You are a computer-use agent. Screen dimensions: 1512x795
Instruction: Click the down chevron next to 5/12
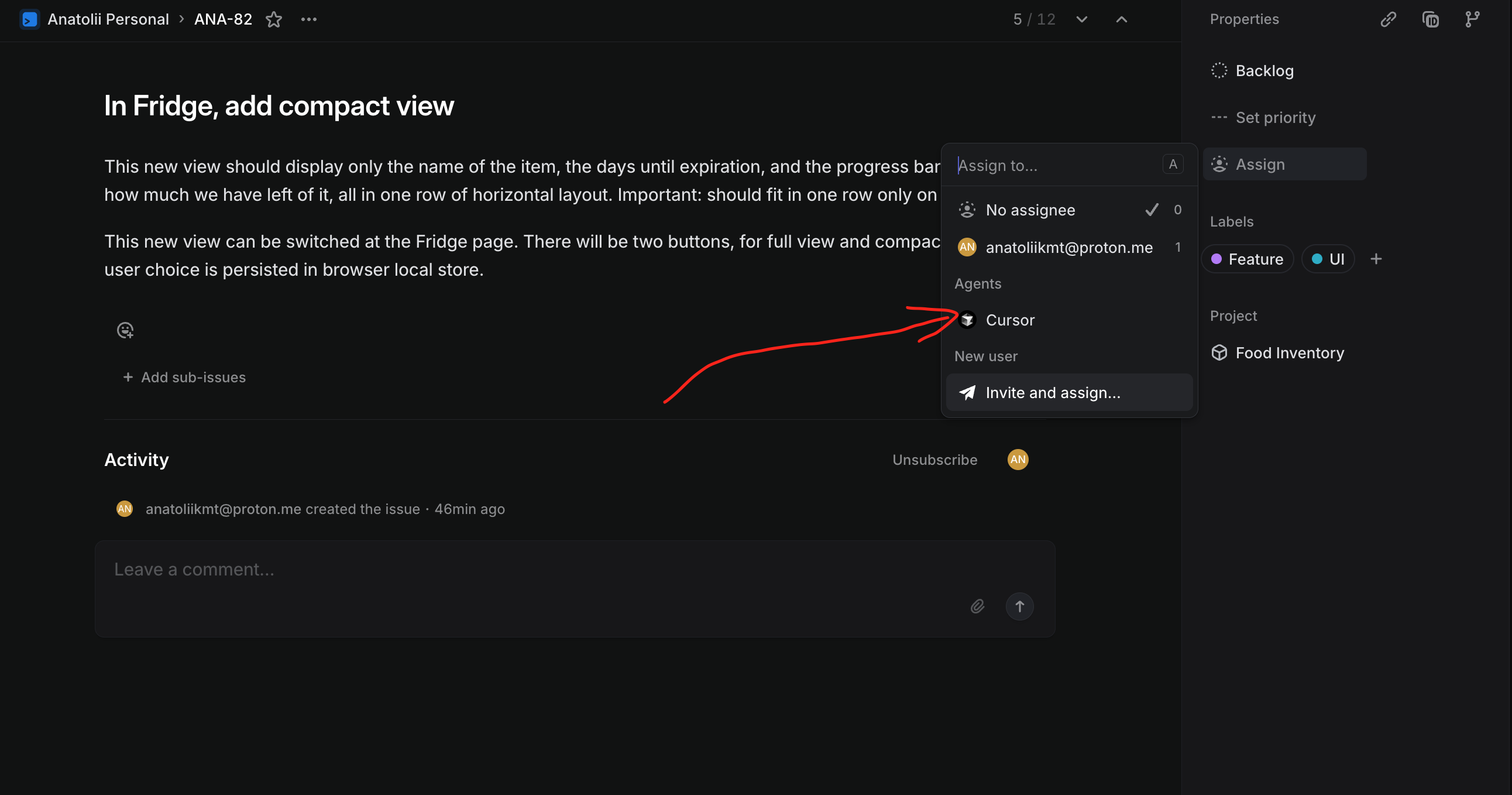[1082, 19]
